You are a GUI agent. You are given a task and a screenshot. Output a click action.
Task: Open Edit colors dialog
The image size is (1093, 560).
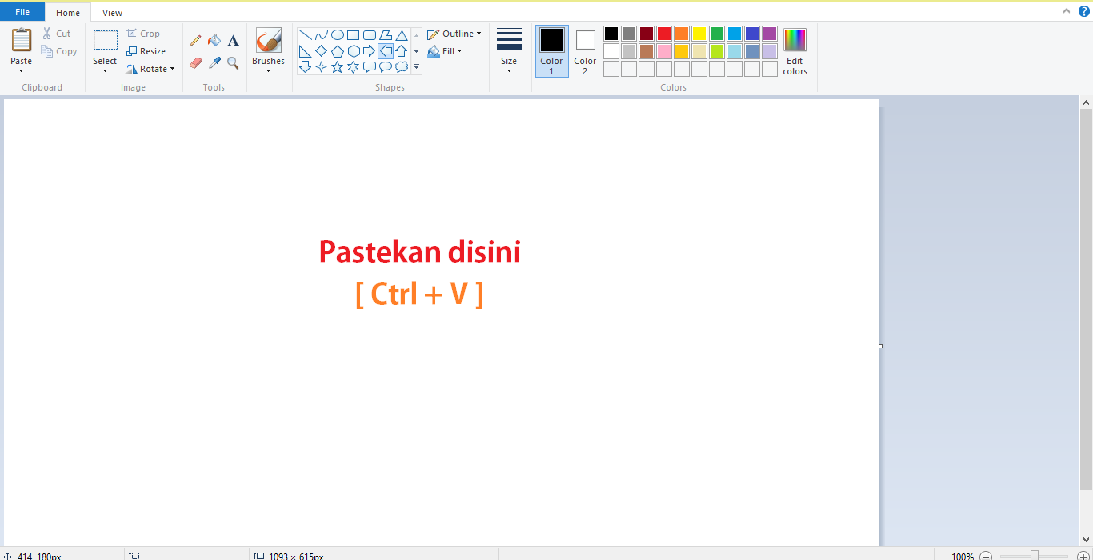[795, 51]
